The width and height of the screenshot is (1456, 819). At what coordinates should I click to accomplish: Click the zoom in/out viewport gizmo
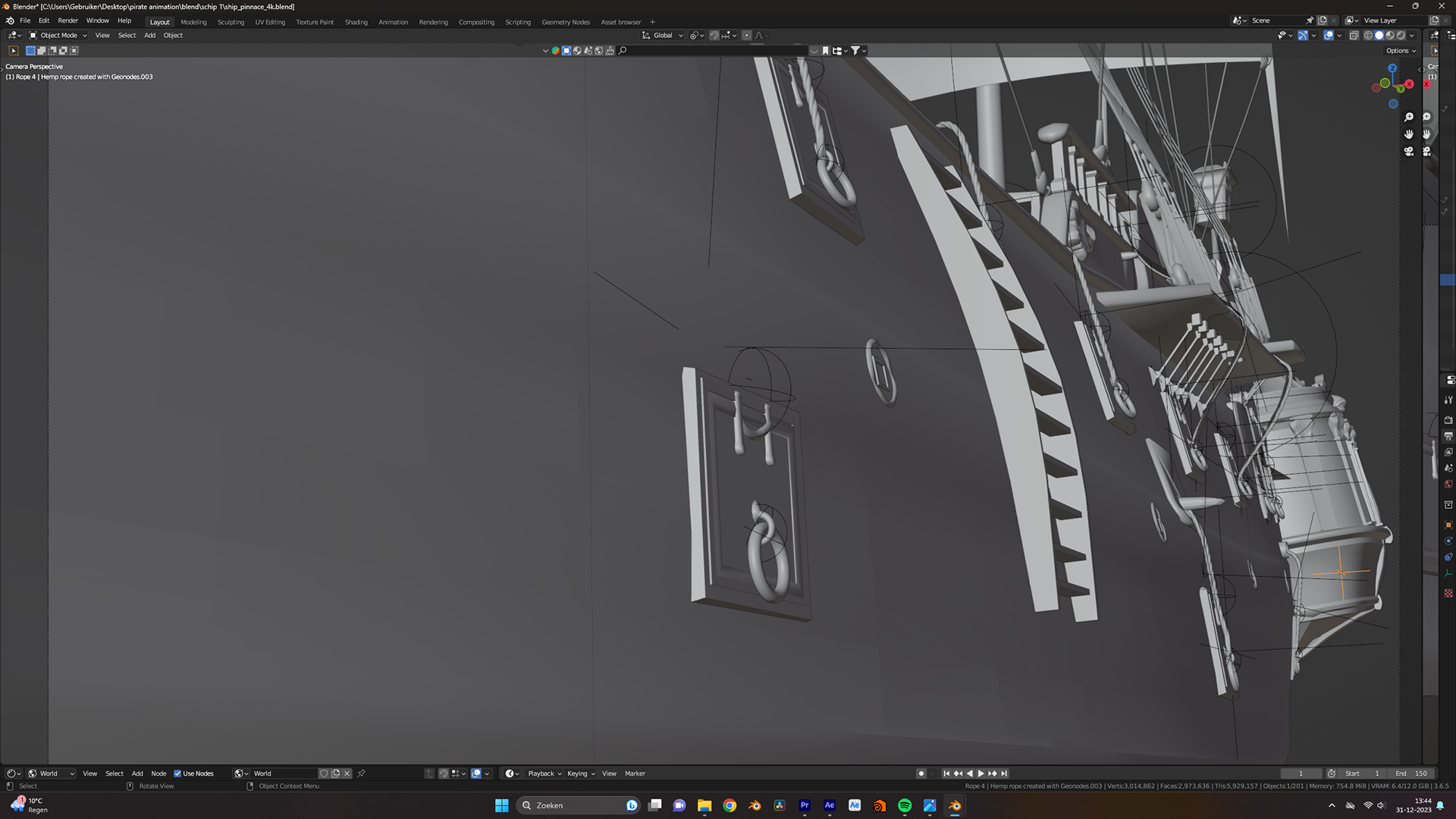tap(1408, 118)
